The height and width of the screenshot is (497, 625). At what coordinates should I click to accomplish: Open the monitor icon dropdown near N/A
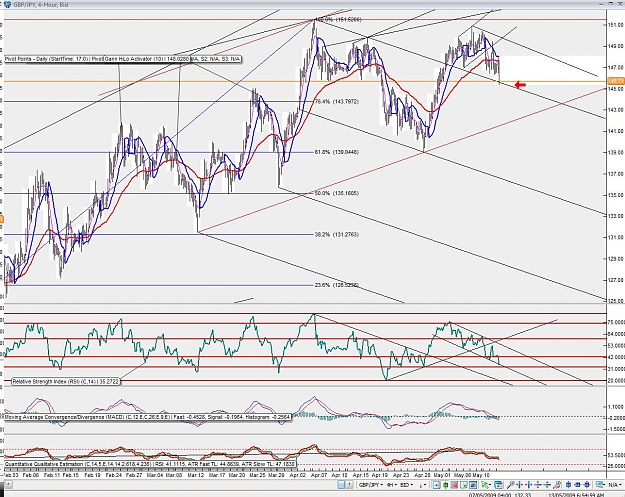click(600, 485)
